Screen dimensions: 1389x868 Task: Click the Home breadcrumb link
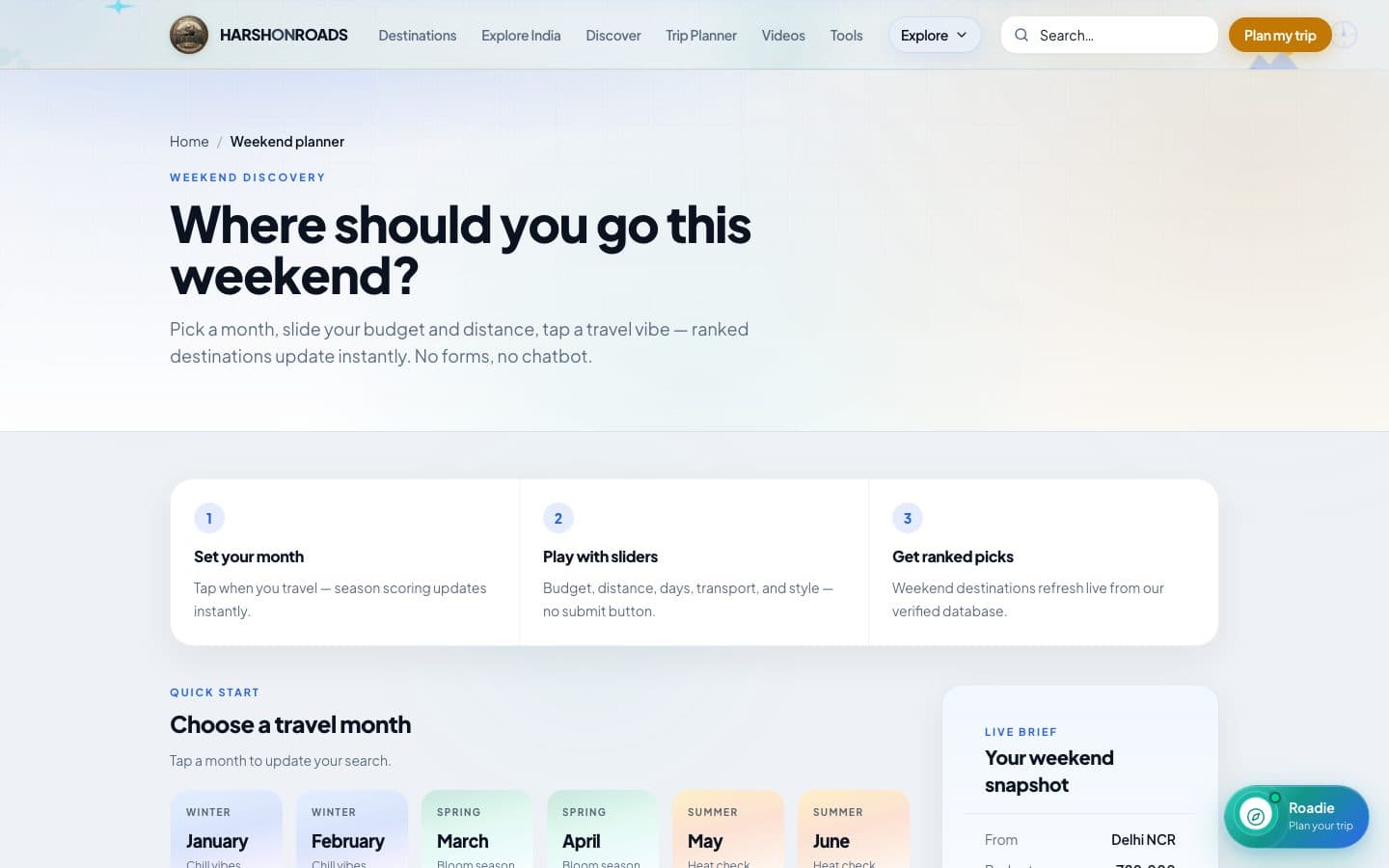click(189, 141)
